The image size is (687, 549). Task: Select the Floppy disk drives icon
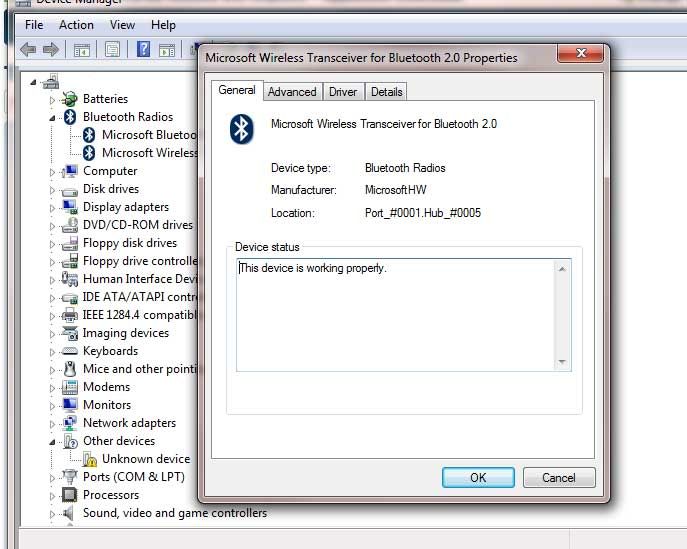(x=70, y=243)
